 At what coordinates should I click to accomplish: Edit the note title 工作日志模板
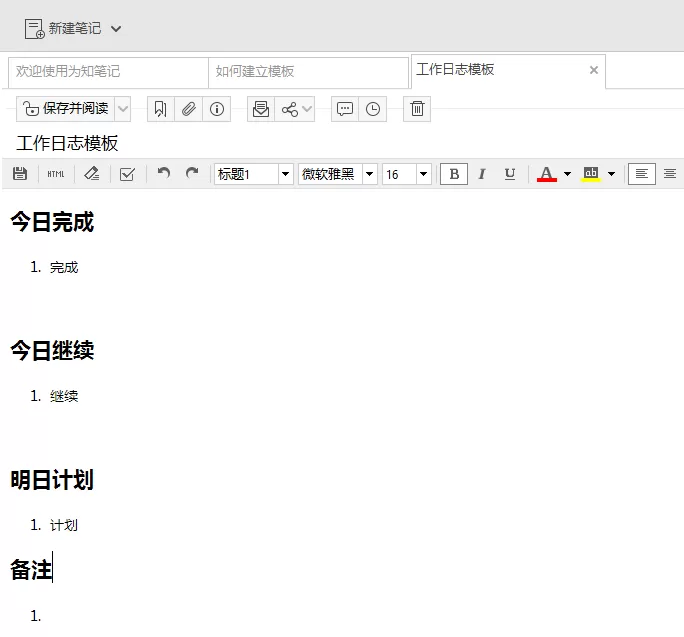pyautogui.click(x=67, y=143)
